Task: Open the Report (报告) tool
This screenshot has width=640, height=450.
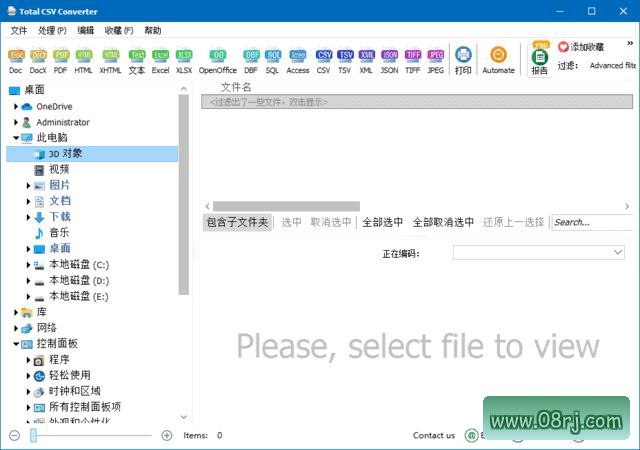Action: pos(540,59)
